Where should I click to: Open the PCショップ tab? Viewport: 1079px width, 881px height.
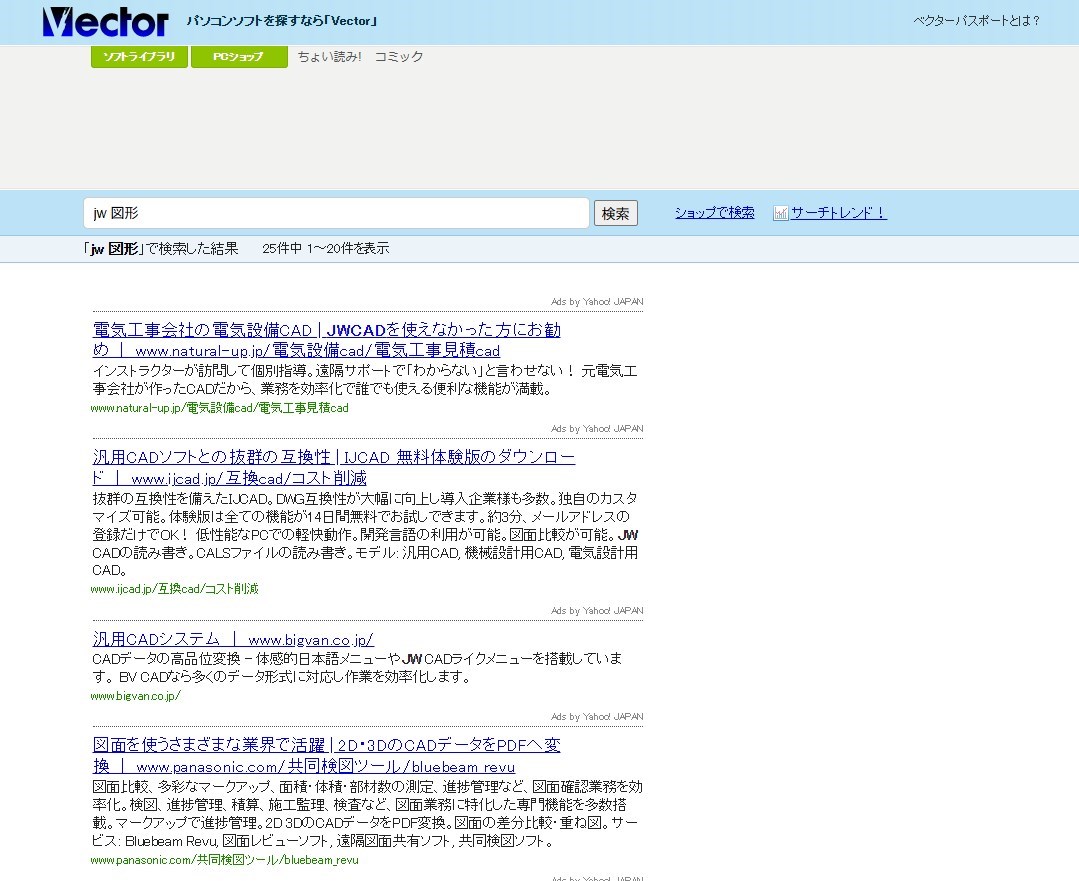pos(239,56)
